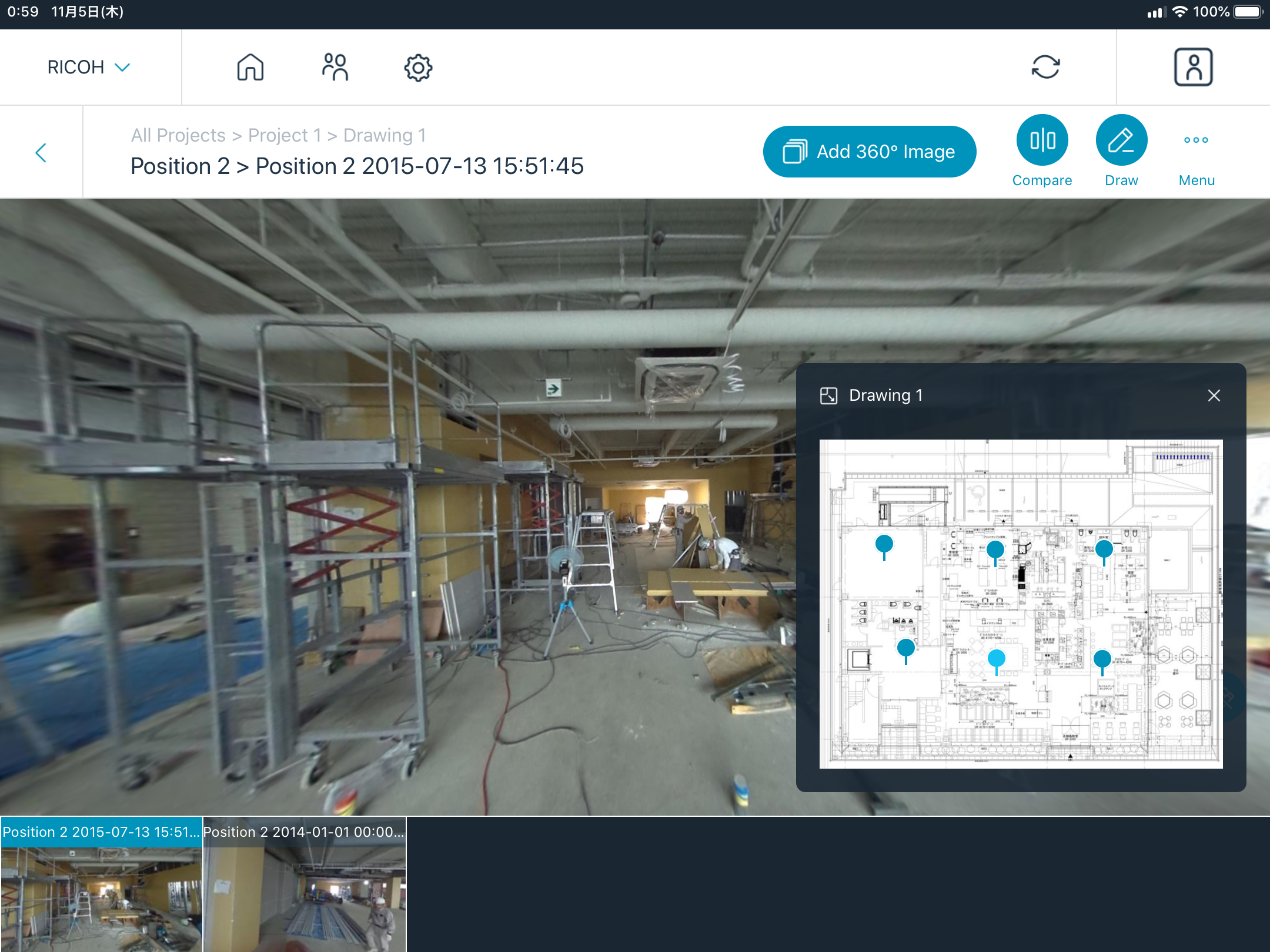Go to Project 1 breadcrumb
Screen dimensions: 1270x952
[x=285, y=135]
